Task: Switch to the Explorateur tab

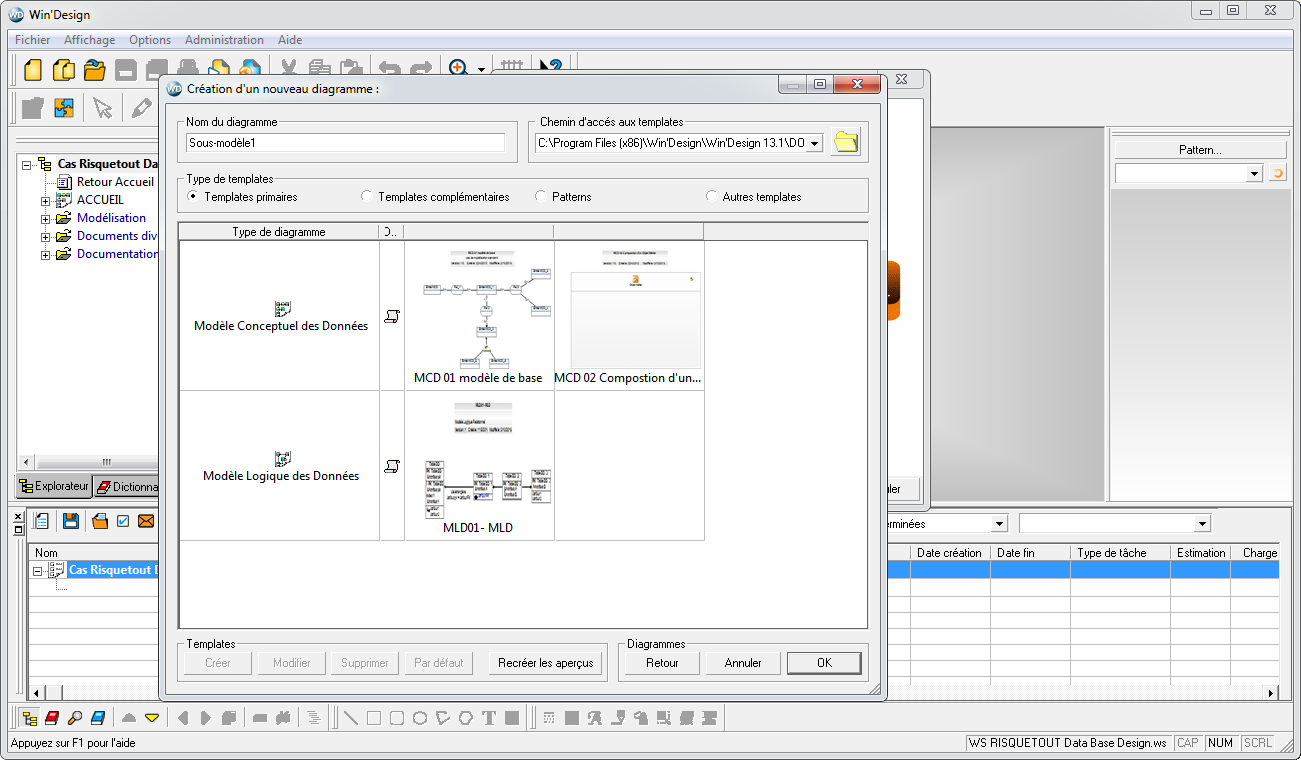Action: pyautogui.click(x=55, y=487)
